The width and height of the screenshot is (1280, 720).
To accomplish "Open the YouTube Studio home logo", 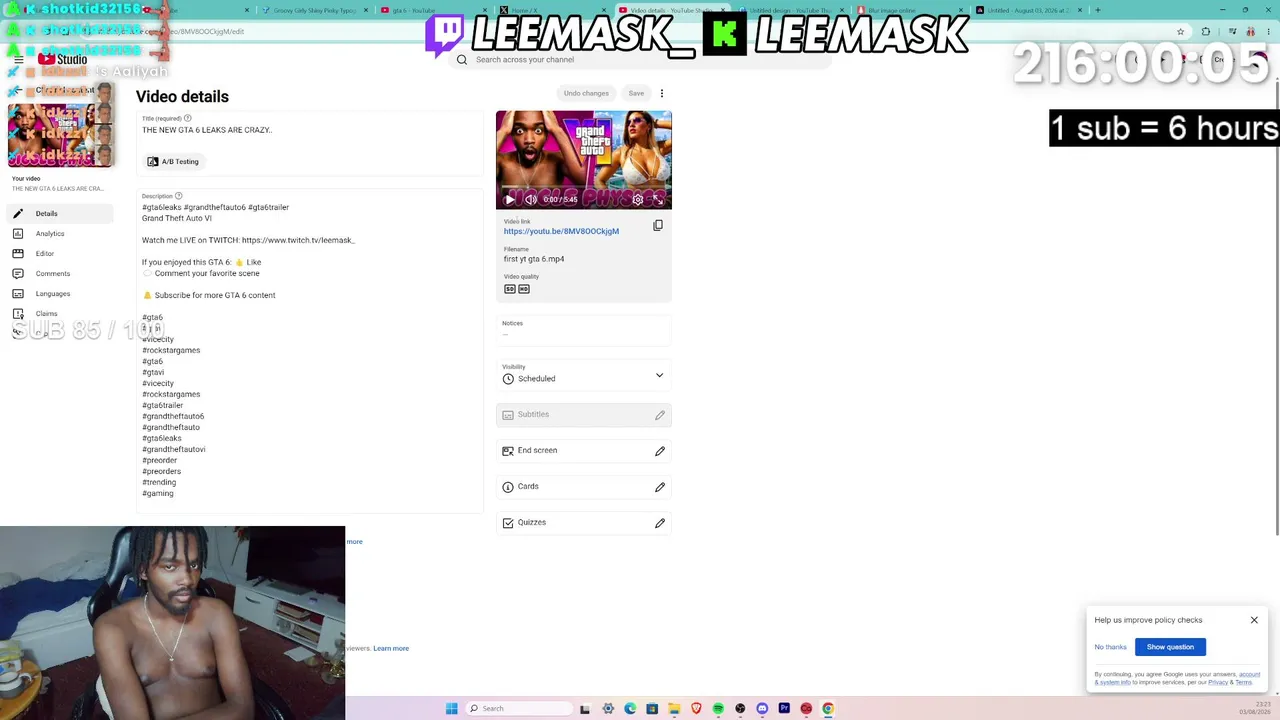I will tap(62, 59).
